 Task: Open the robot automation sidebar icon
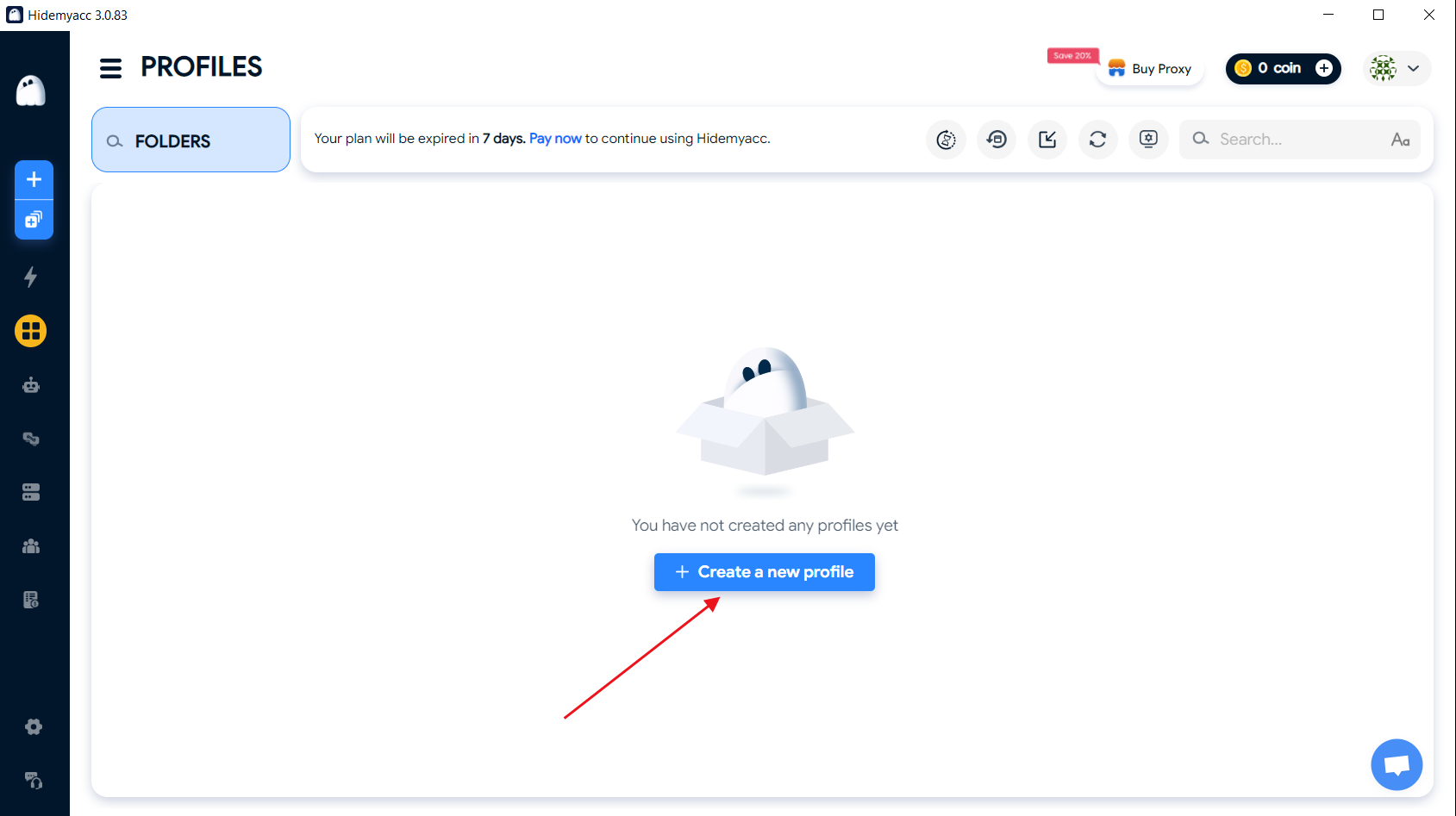point(31,385)
